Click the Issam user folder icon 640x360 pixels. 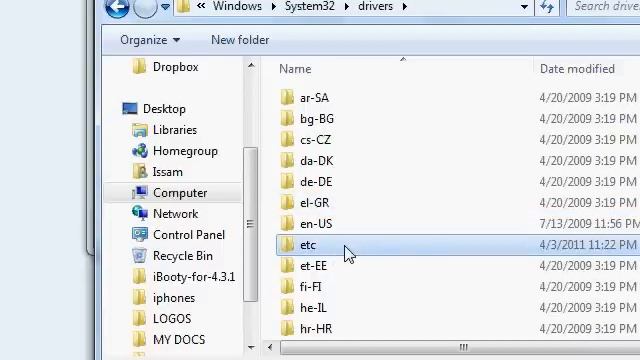click(140, 172)
